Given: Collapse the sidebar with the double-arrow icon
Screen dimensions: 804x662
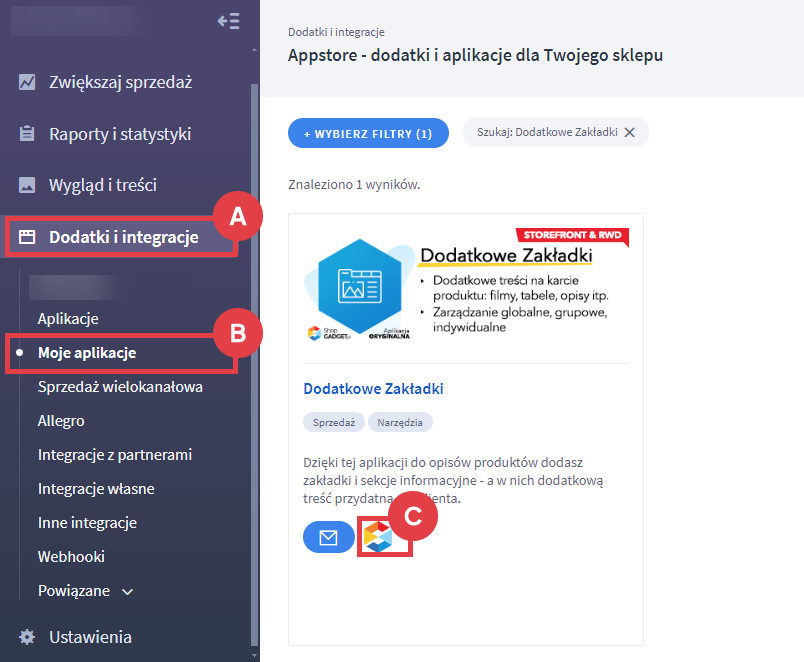Looking at the screenshot, I should (x=229, y=20).
